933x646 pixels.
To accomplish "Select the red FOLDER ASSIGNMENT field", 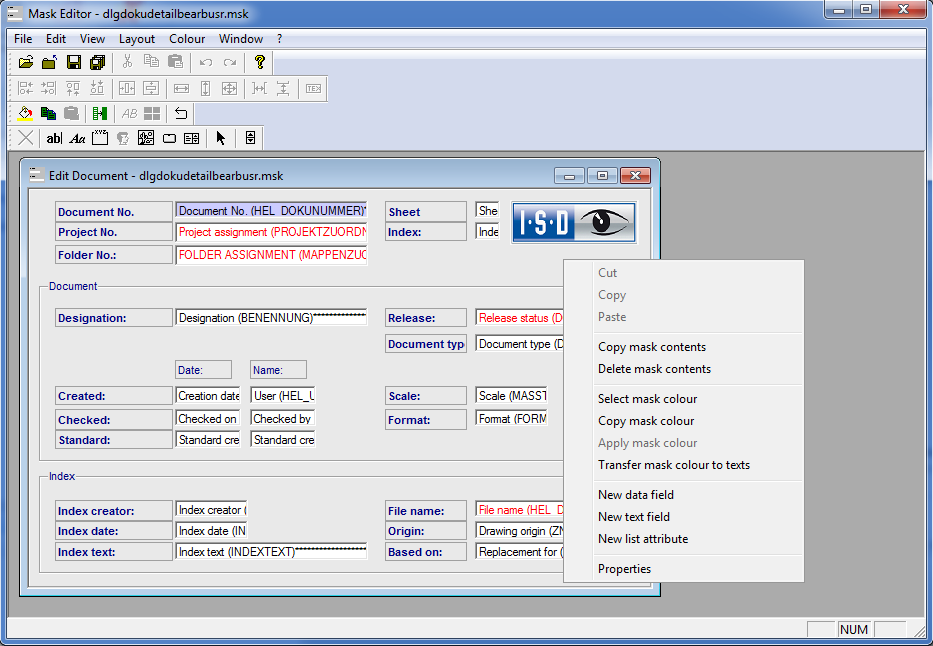I will 271,255.
